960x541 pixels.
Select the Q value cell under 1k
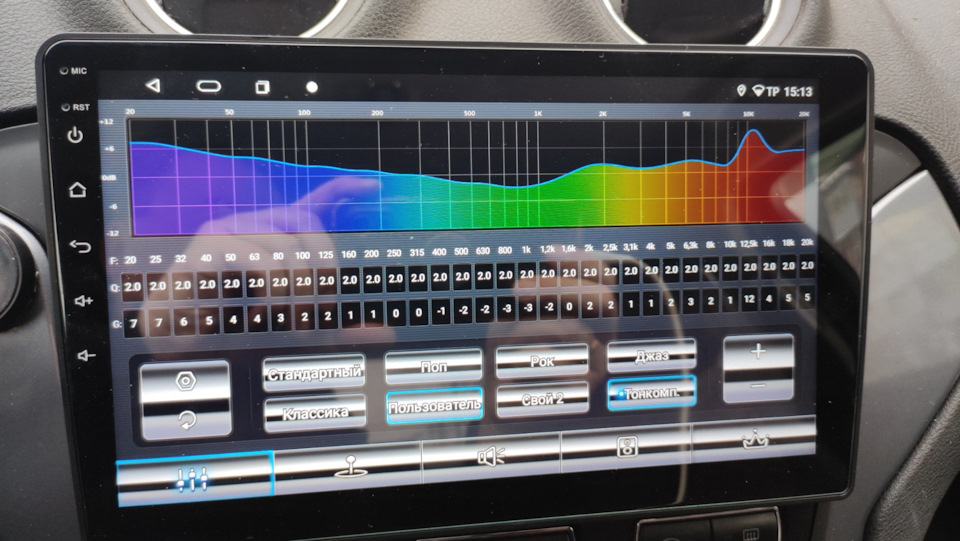527,274
